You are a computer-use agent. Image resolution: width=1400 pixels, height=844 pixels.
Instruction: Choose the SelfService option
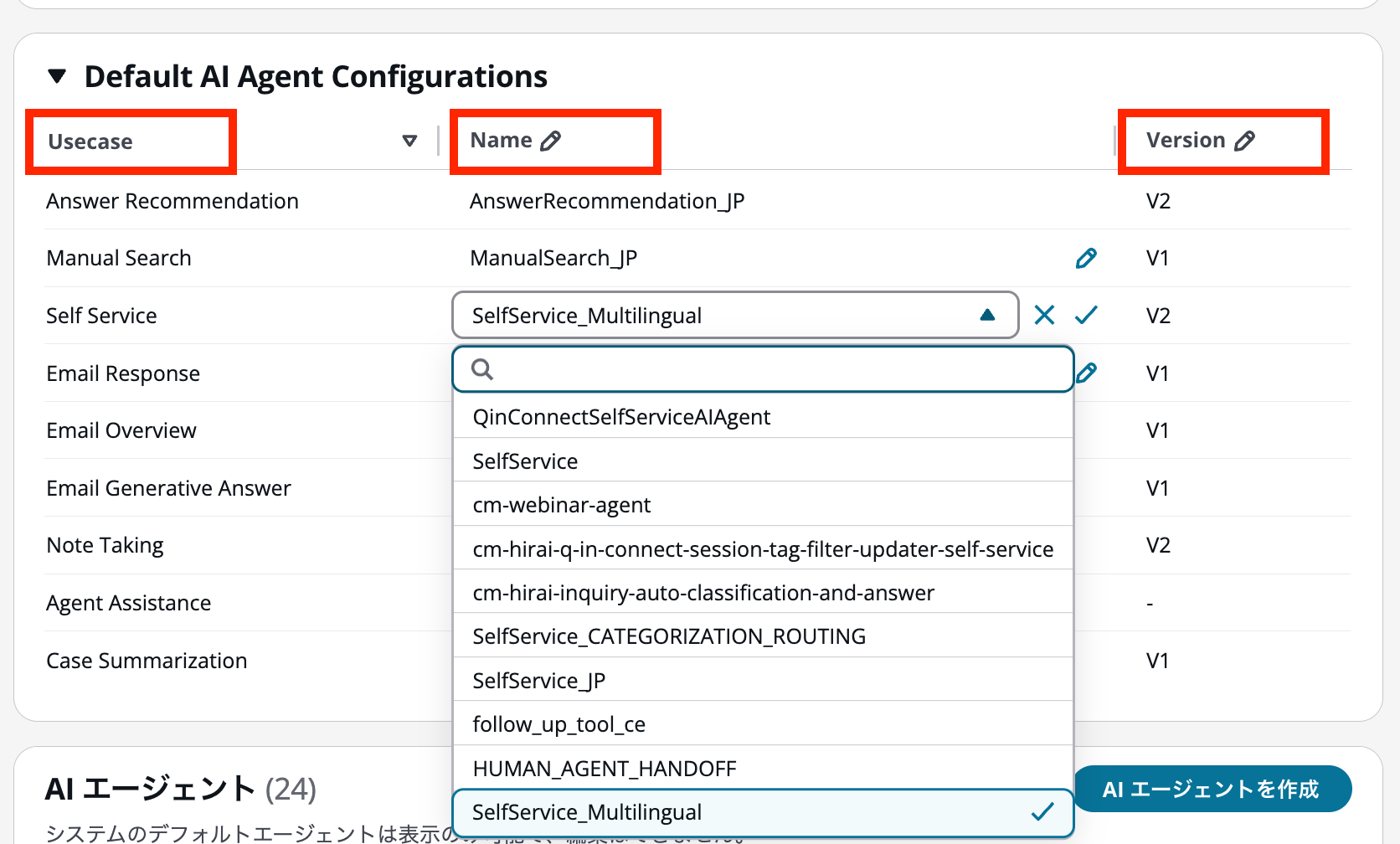coord(525,461)
